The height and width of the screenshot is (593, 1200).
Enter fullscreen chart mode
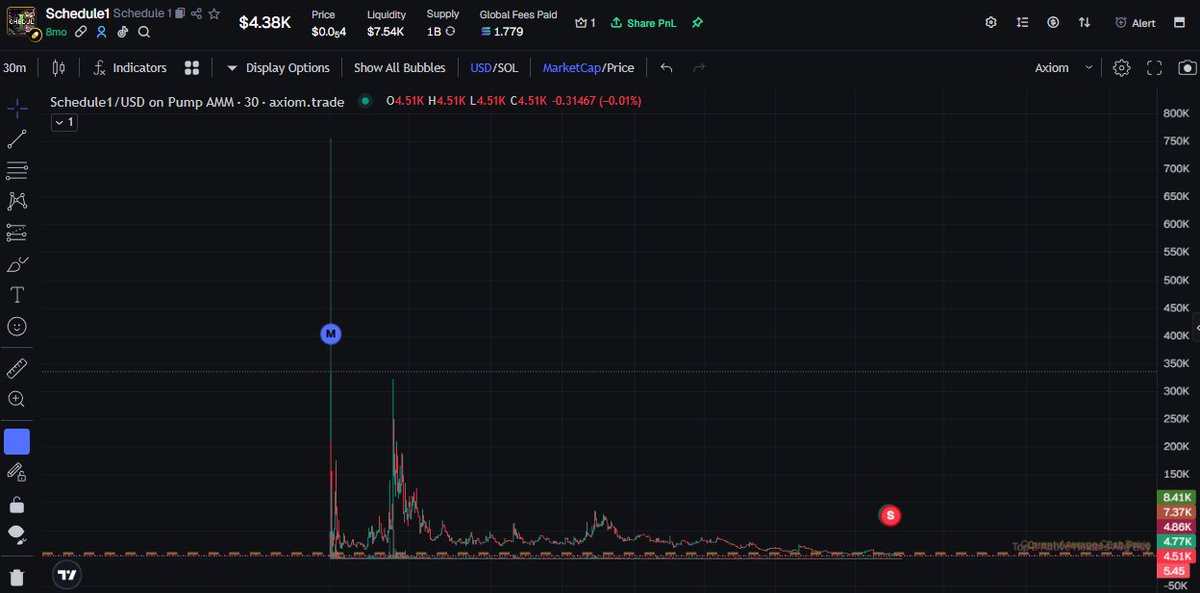[1154, 68]
